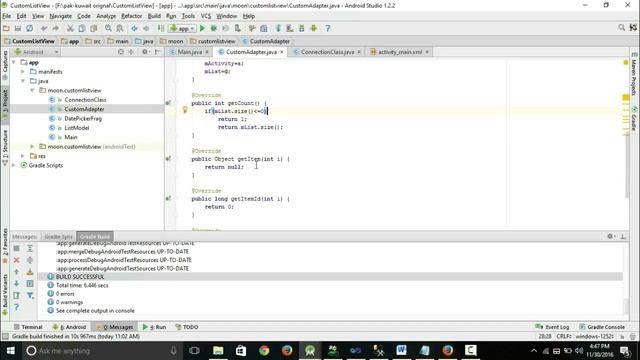Open the TODO tool window
This screenshot has width=640, height=360.
187,327
